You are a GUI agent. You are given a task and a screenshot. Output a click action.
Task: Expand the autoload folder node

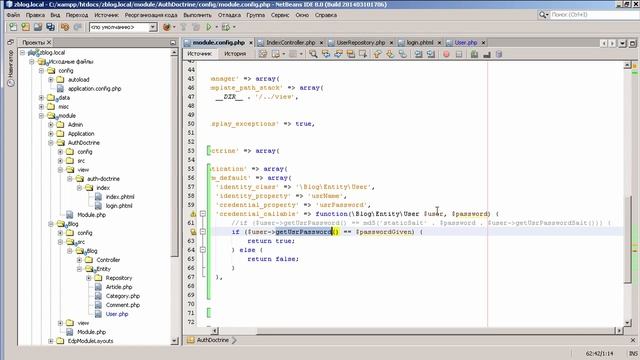pyautogui.click(x=51, y=80)
